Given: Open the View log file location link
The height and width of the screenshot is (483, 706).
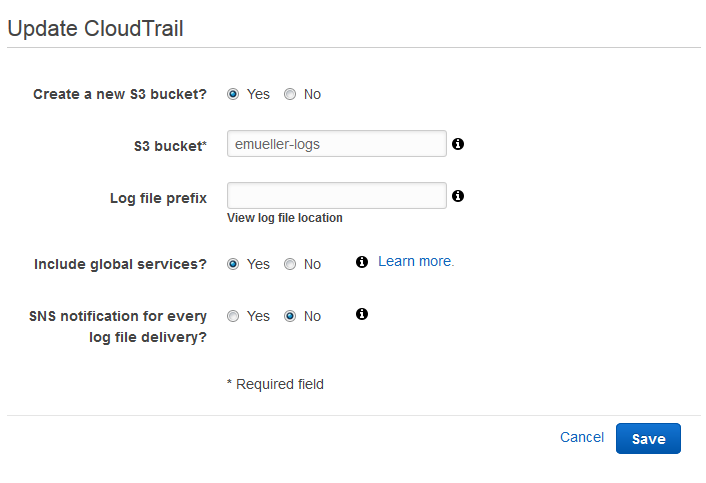Looking at the screenshot, I should coord(285,218).
